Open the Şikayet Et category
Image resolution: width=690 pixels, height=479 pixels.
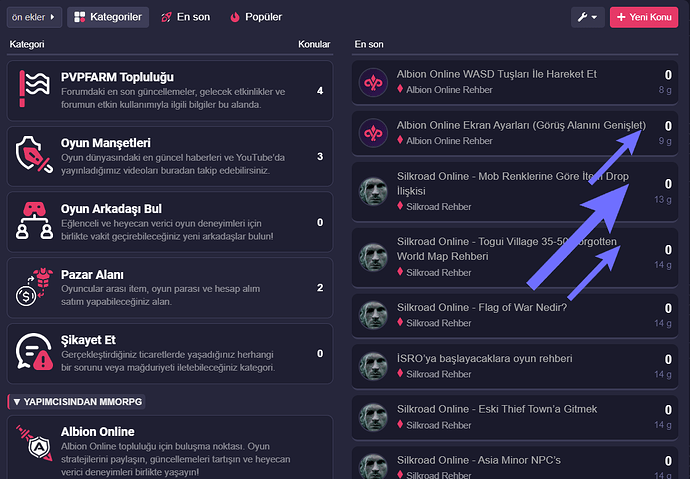pyautogui.click(x=88, y=340)
